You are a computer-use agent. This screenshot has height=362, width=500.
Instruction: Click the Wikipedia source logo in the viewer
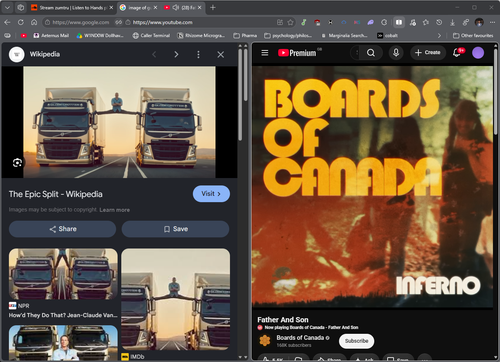(x=17, y=54)
